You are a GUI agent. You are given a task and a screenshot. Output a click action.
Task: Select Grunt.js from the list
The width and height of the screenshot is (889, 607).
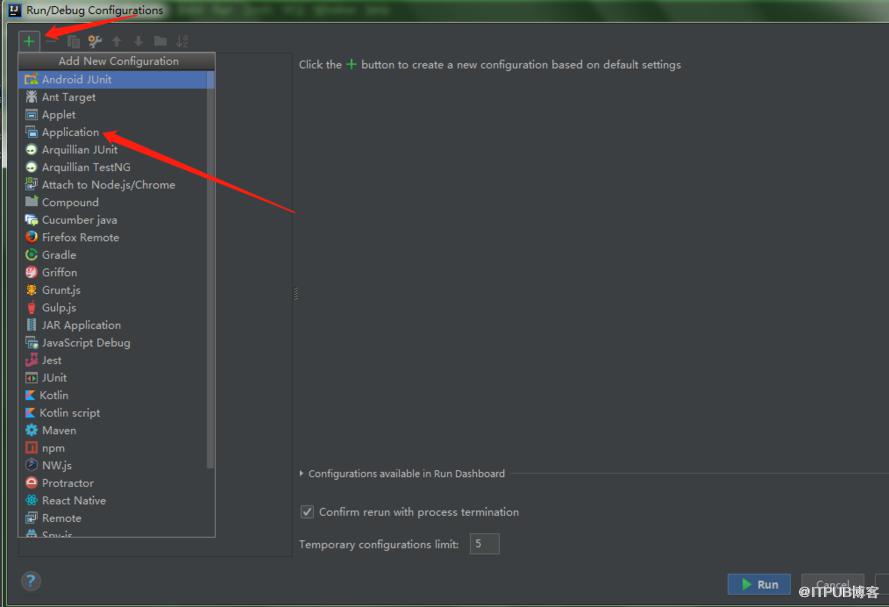tap(116, 290)
